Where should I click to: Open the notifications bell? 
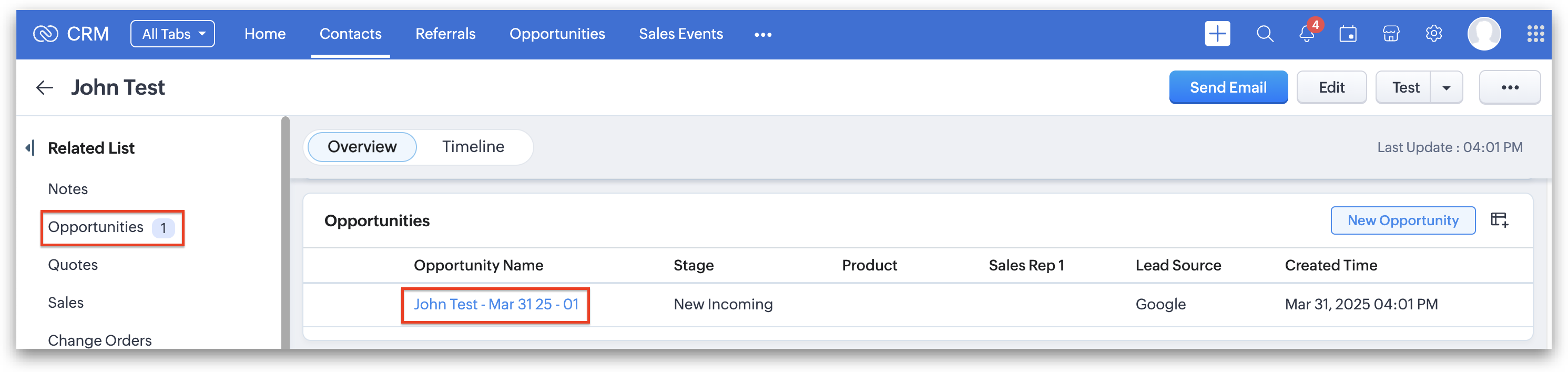1306,34
